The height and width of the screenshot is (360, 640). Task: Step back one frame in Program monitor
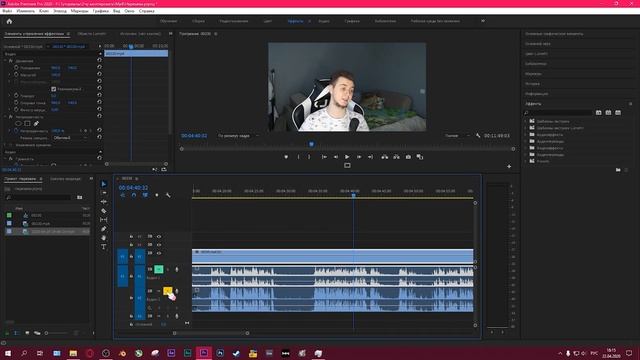coord(336,157)
